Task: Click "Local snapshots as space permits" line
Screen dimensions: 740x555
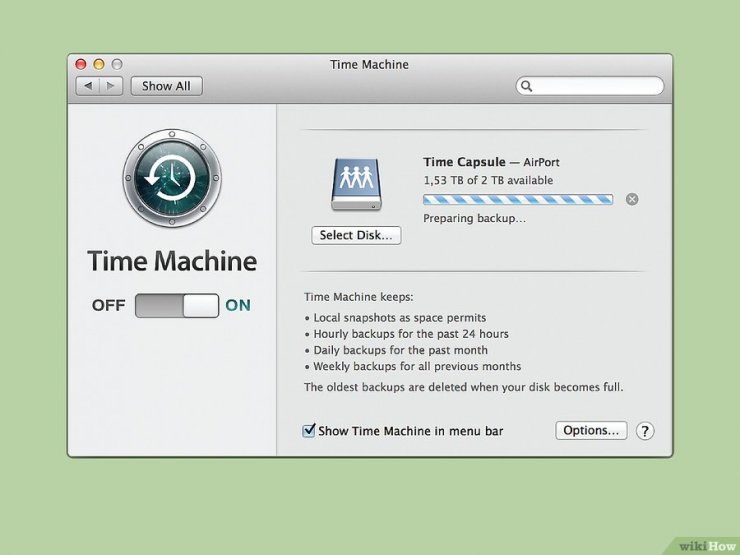Action: [400, 318]
